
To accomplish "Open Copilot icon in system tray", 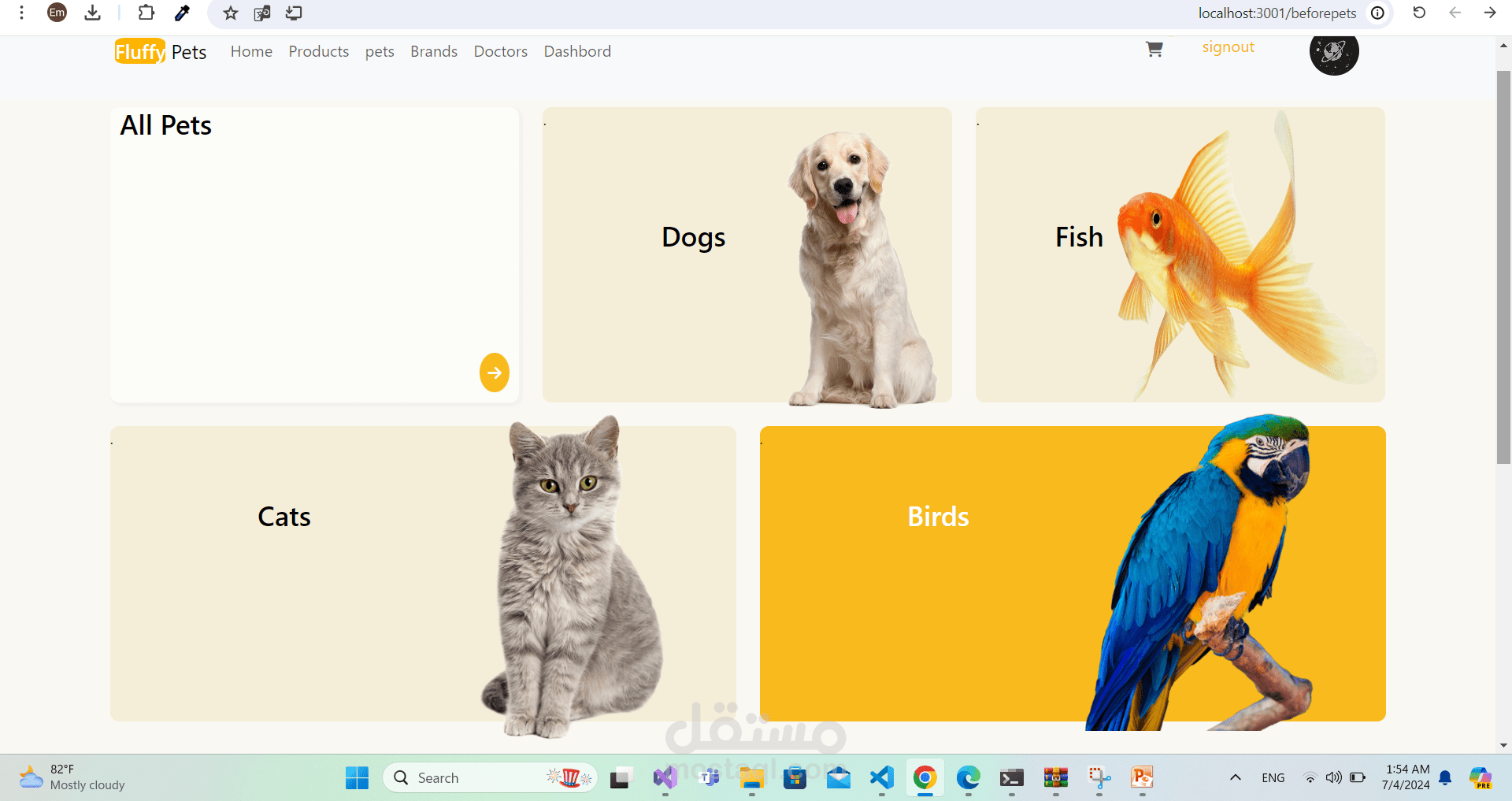I will (x=1480, y=778).
